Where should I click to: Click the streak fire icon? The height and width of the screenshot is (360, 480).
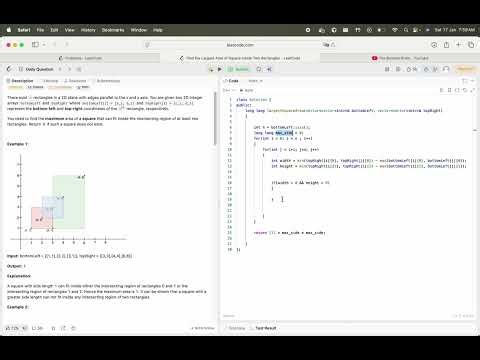(x=411, y=69)
